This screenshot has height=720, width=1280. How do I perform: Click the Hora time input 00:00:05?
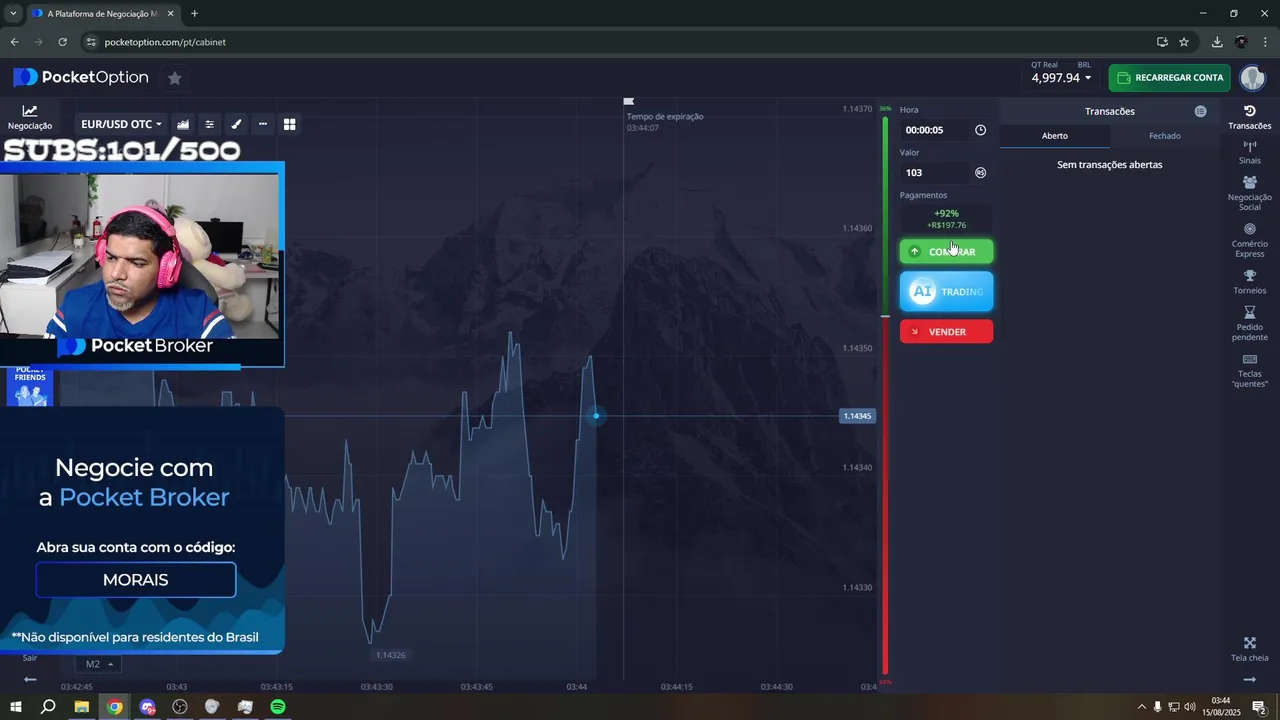pos(935,130)
